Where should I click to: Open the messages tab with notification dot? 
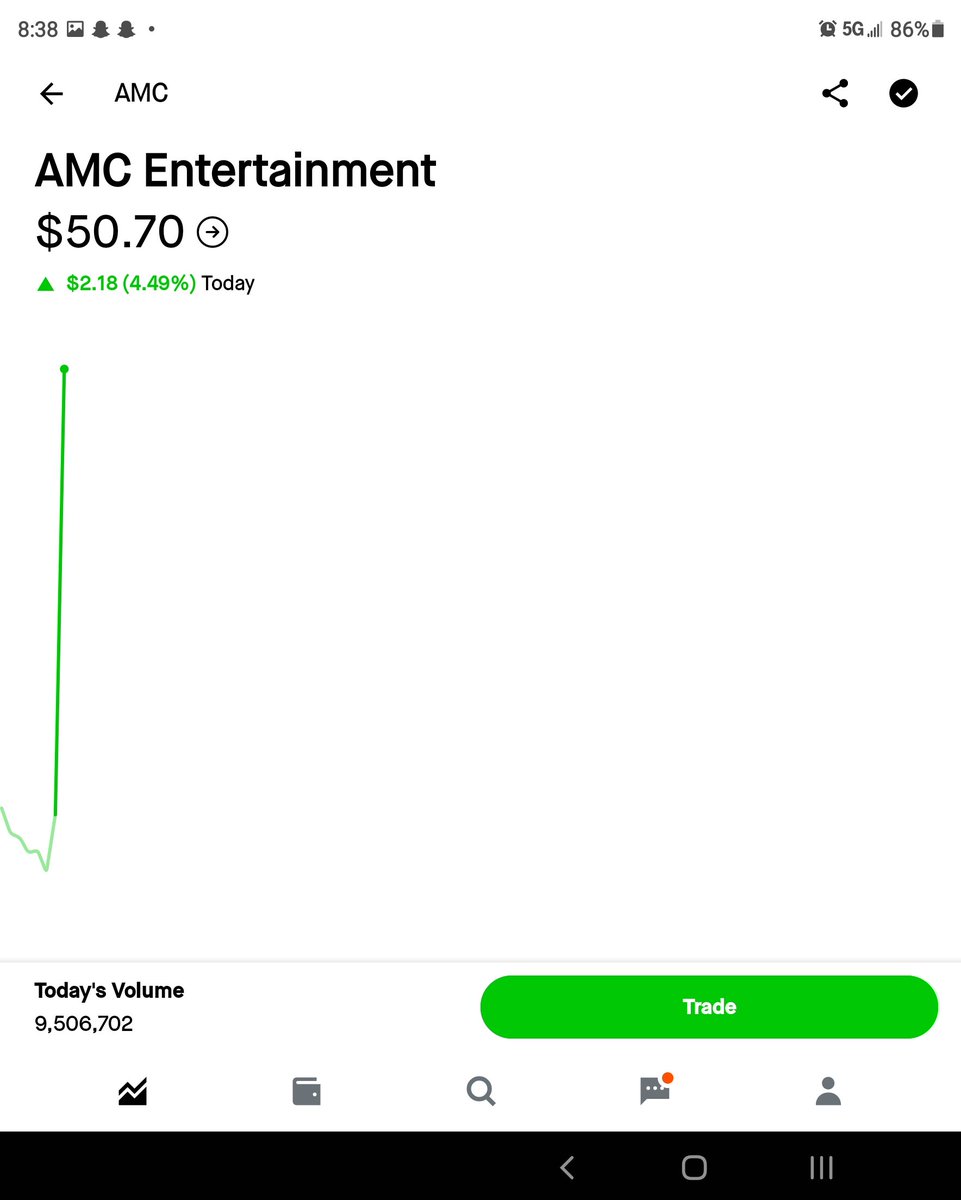(655, 1089)
